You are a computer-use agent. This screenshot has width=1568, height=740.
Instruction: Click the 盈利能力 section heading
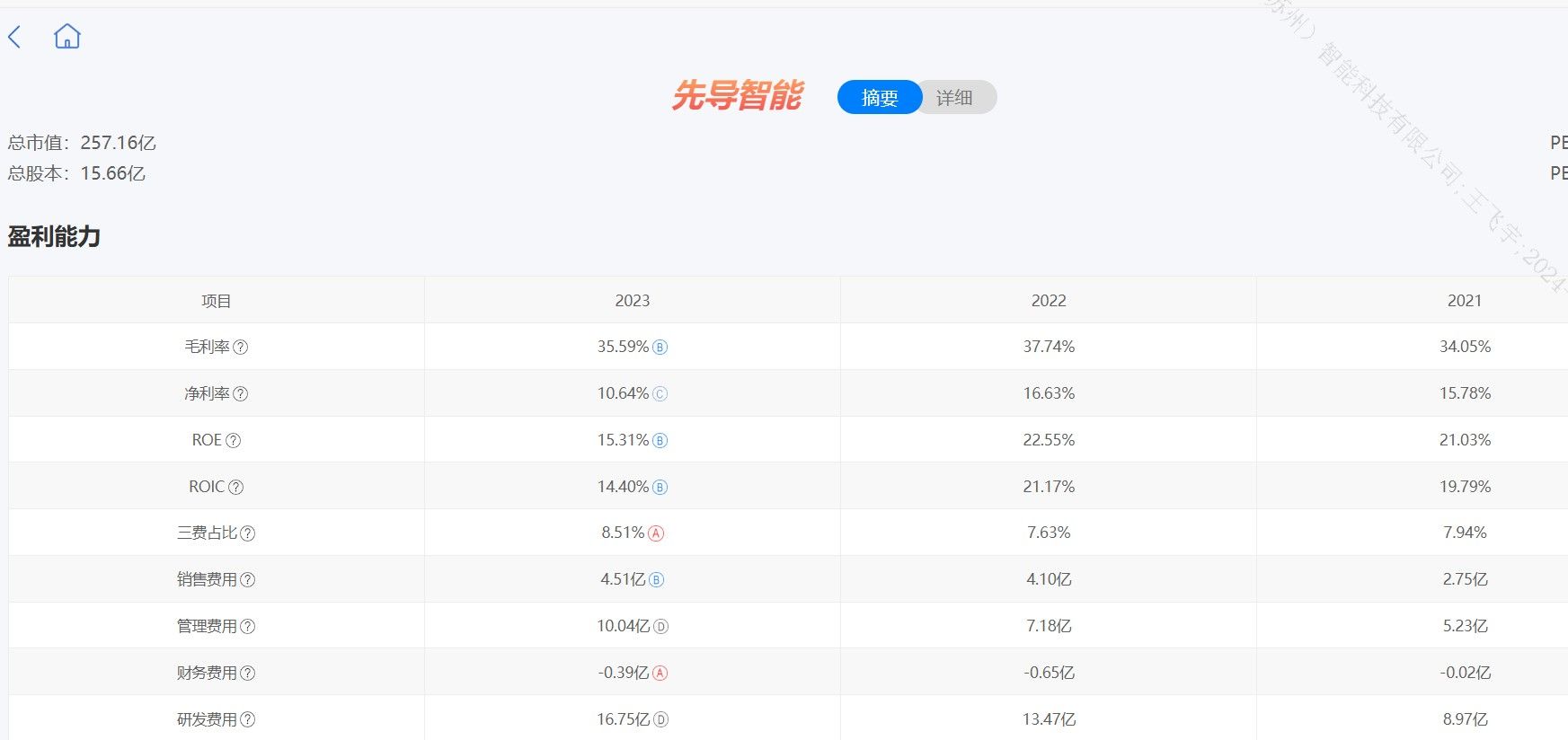tap(54, 237)
